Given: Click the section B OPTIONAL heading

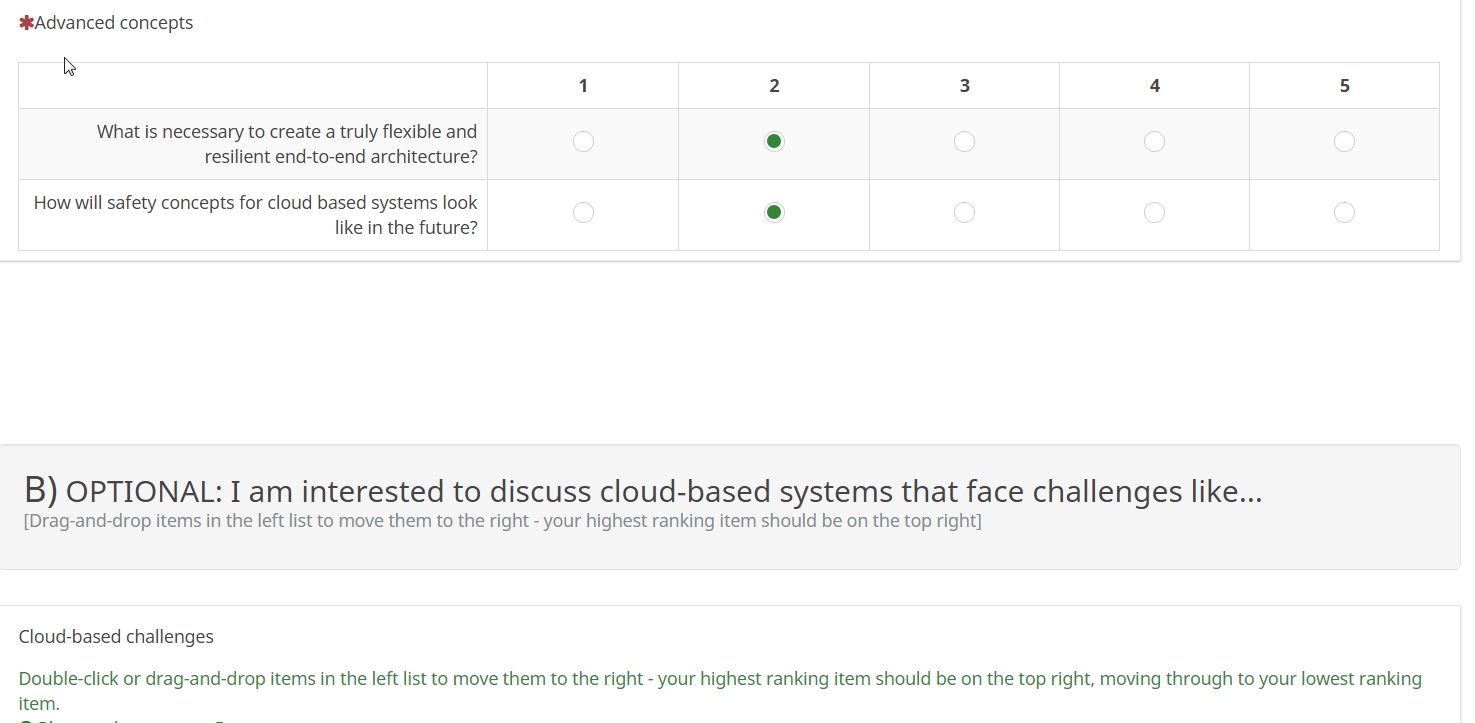Looking at the screenshot, I should tap(643, 491).
